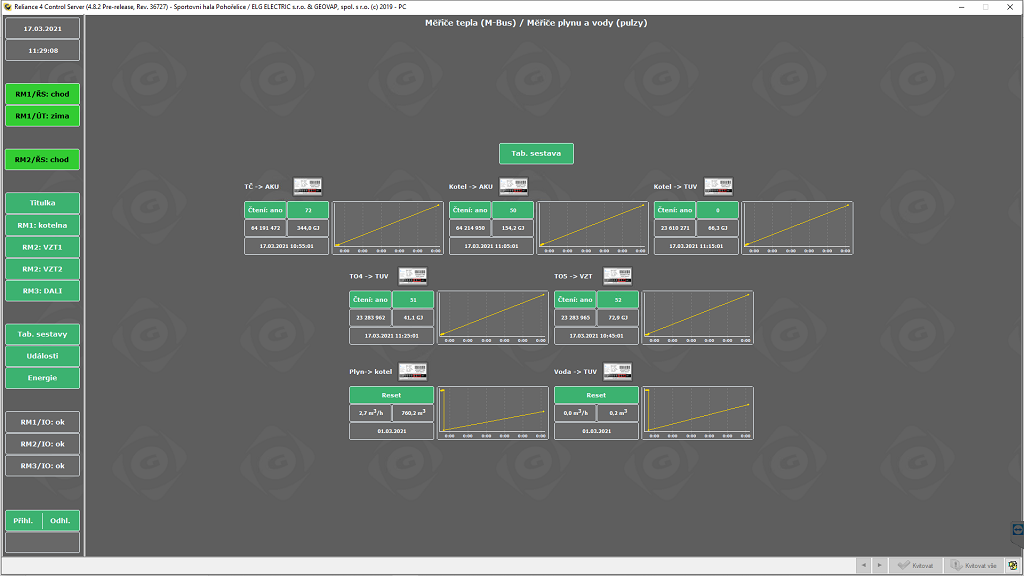Click the Přihl. login button
Screen dimensions: 1024x576
(24, 521)
